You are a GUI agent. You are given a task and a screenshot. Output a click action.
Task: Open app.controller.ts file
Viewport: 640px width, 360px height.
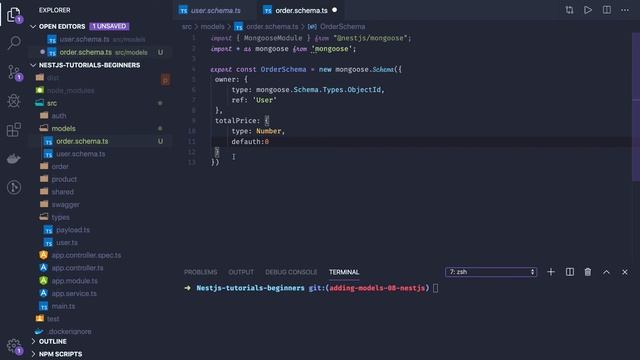pyautogui.click(x=100, y=268)
